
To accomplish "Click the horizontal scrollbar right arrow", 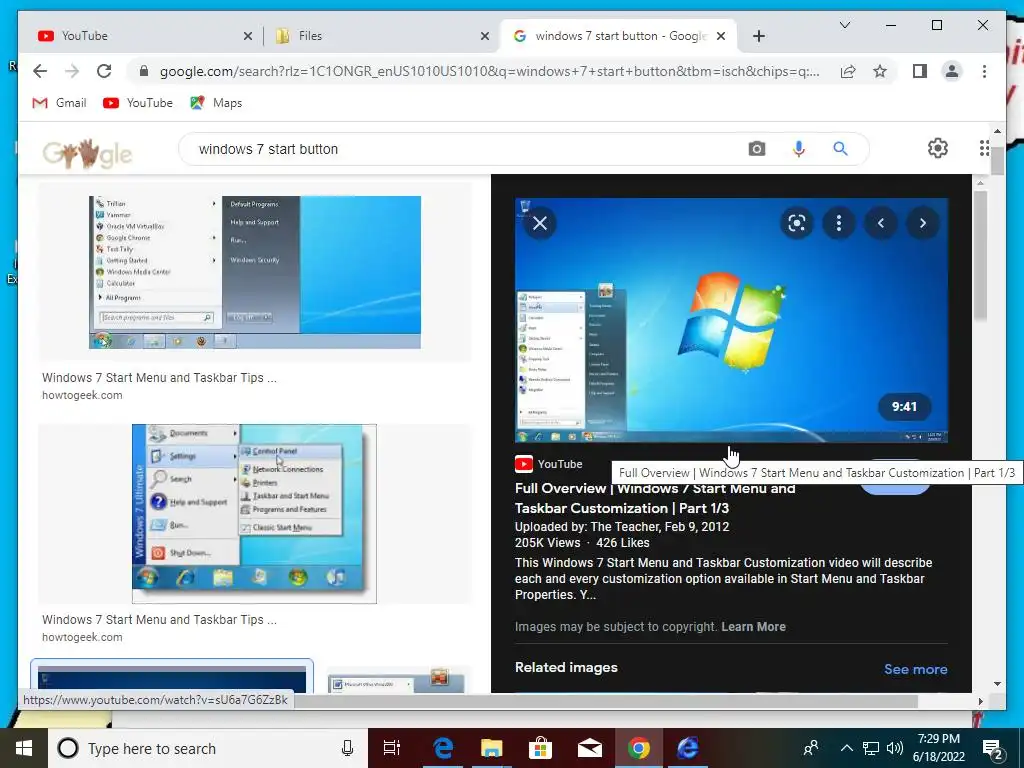I will tap(980, 701).
